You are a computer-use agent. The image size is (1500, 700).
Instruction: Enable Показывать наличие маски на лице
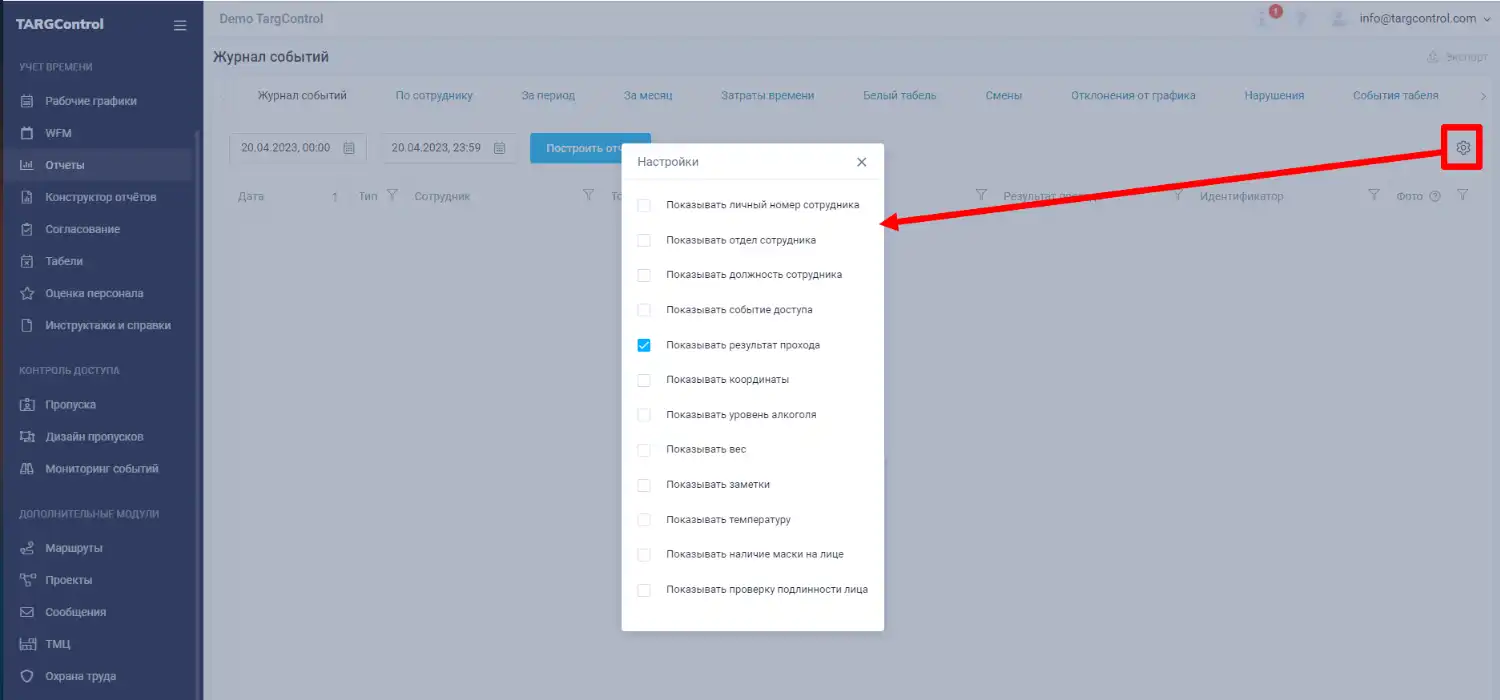pos(644,555)
